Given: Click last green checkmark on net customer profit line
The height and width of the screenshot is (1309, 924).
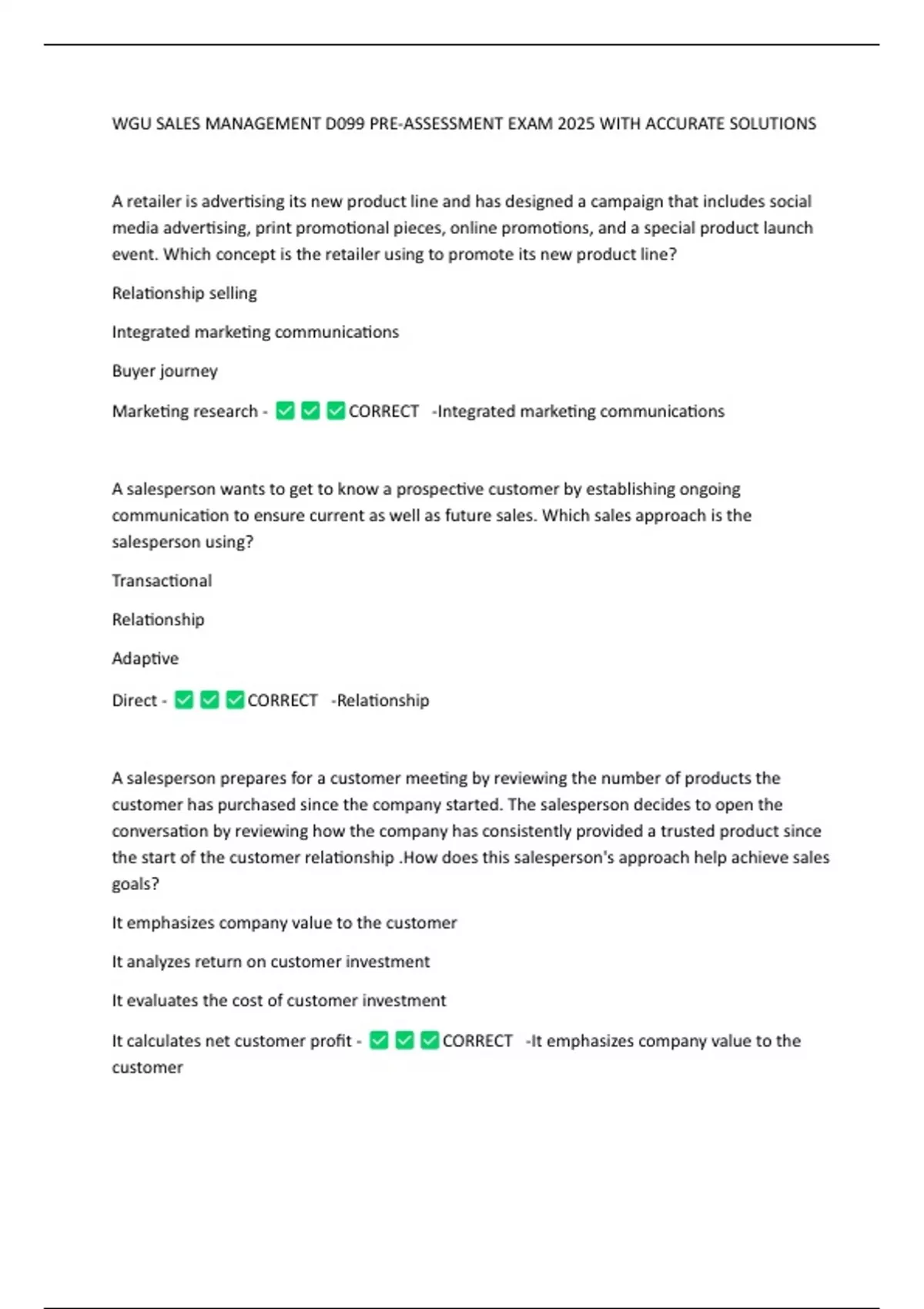Looking at the screenshot, I should [430, 1040].
